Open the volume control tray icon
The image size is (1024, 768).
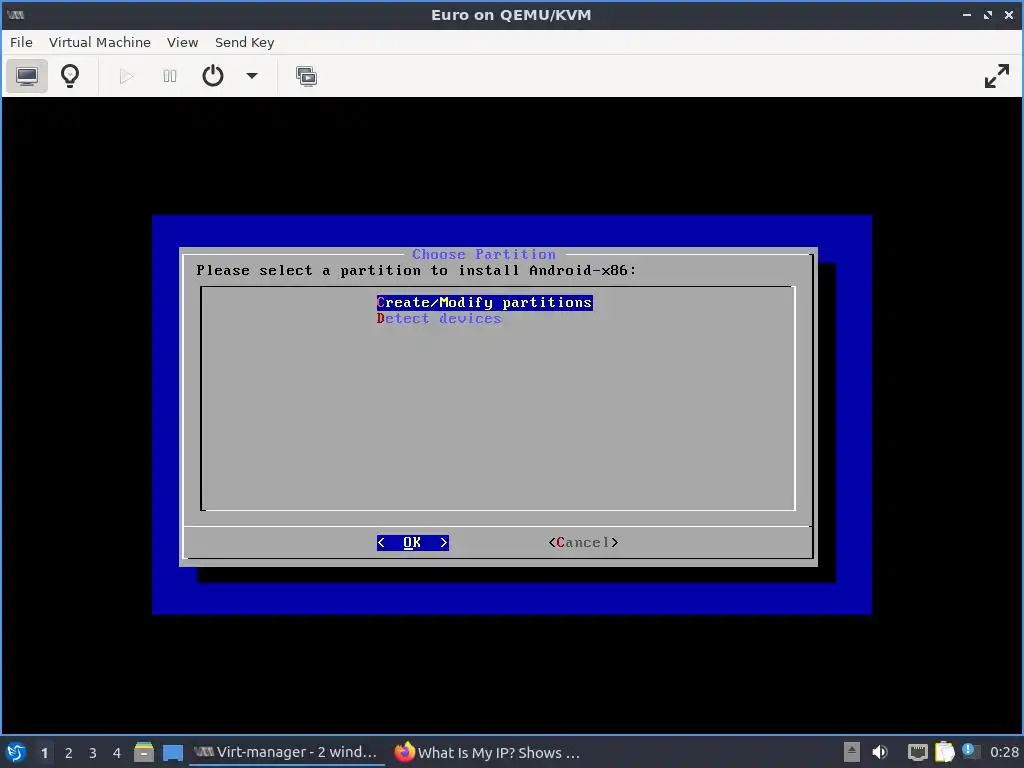(880, 752)
